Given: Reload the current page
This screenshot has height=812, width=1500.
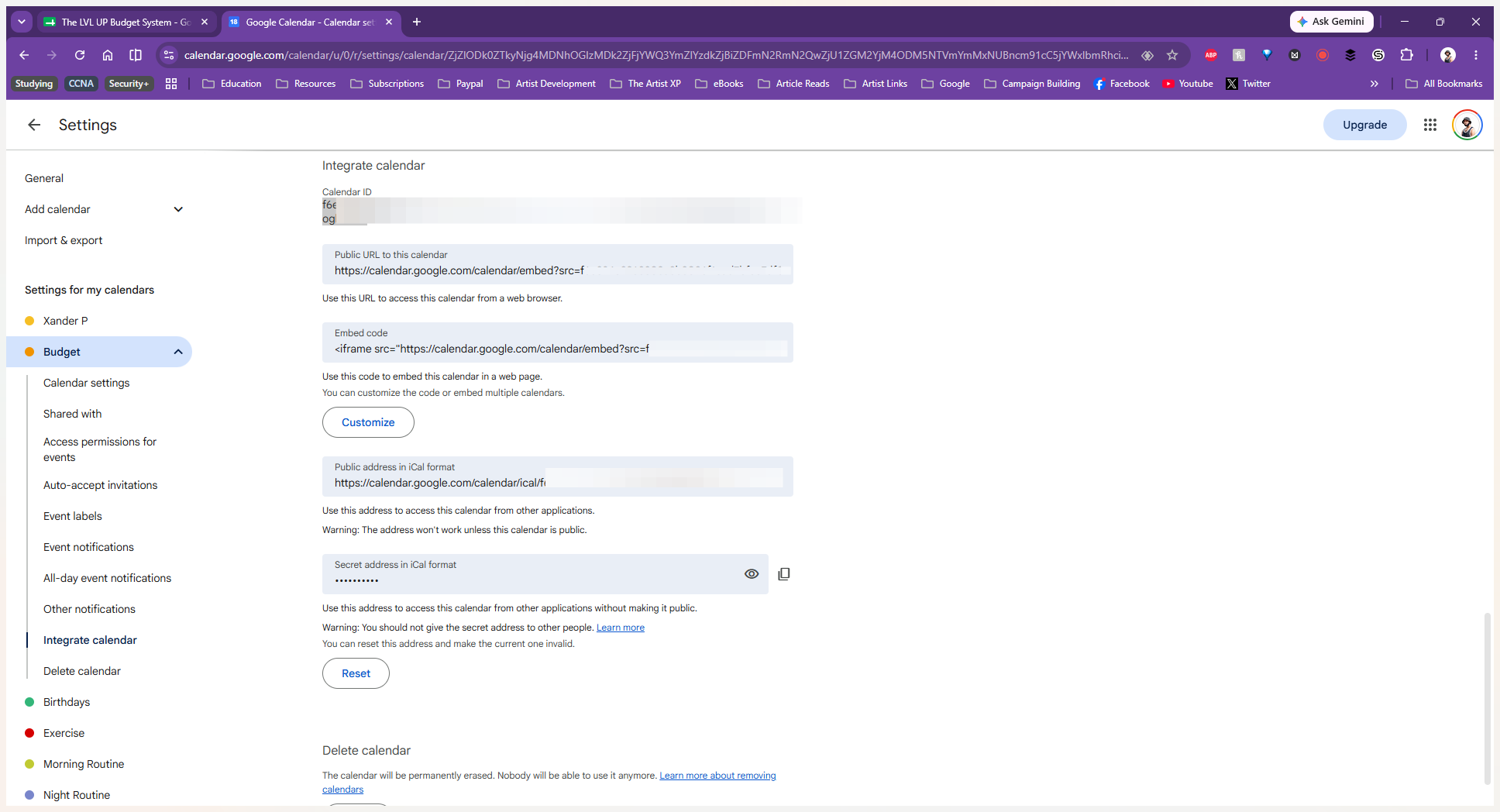Looking at the screenshot, I should click(x=80, y=55).
